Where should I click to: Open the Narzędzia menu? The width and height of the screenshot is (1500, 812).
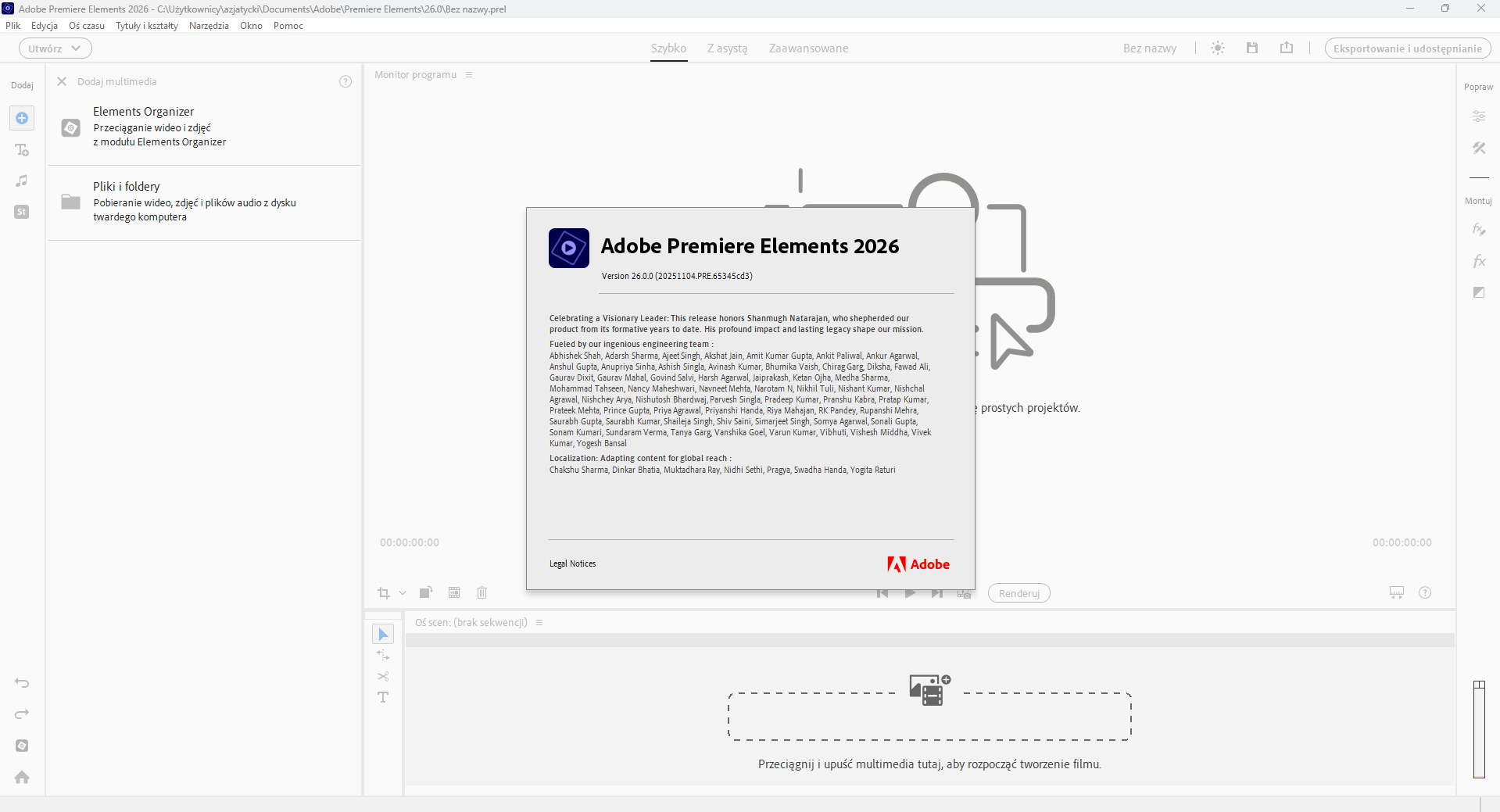pyautogui.click(x=209, y=26)
